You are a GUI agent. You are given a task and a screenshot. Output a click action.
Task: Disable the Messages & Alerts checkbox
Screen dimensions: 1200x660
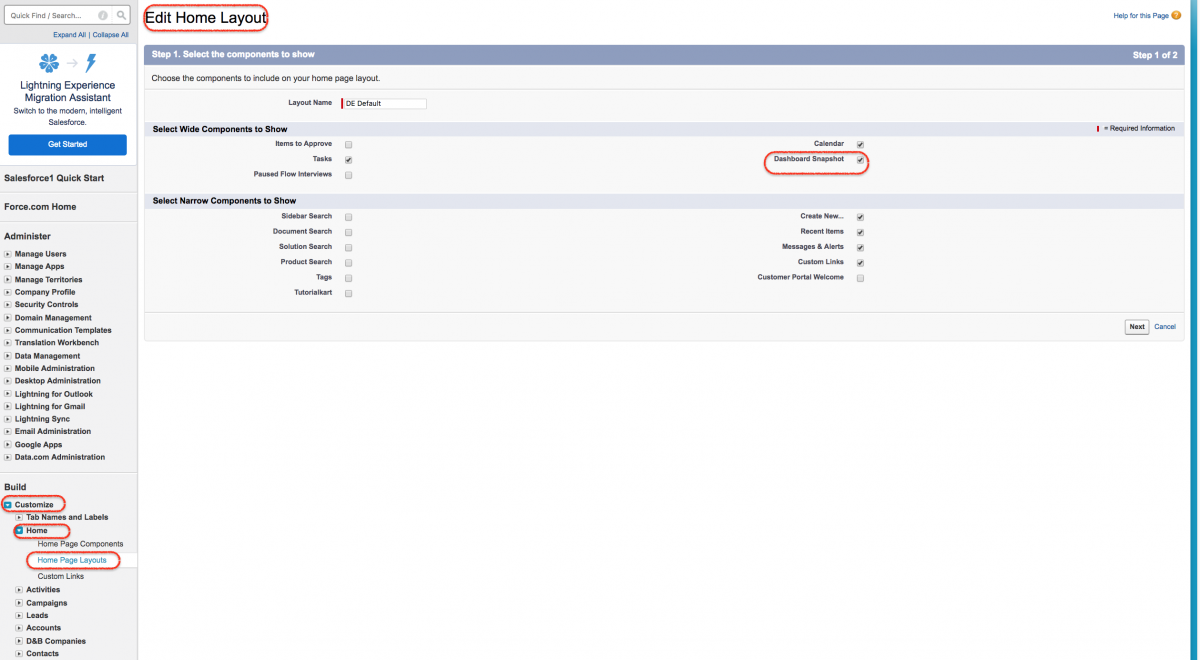(860, 247)
